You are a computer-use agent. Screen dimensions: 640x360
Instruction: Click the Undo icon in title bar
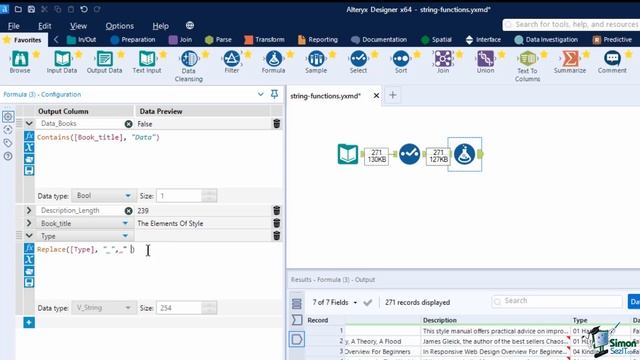pyautogui.click(x=84, y=9)
